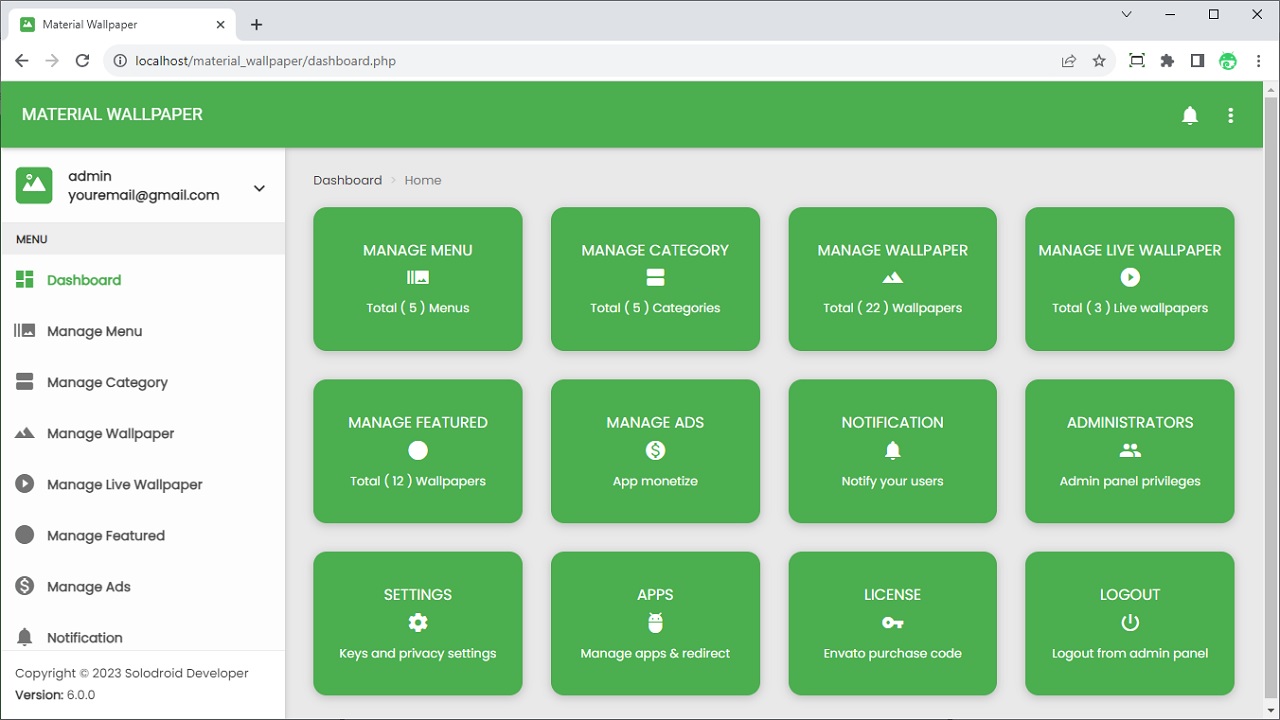Viewport: 1280px width, 720px height.
Task: Click the Home breadcrumb text
Action: [x=423, y=180]
